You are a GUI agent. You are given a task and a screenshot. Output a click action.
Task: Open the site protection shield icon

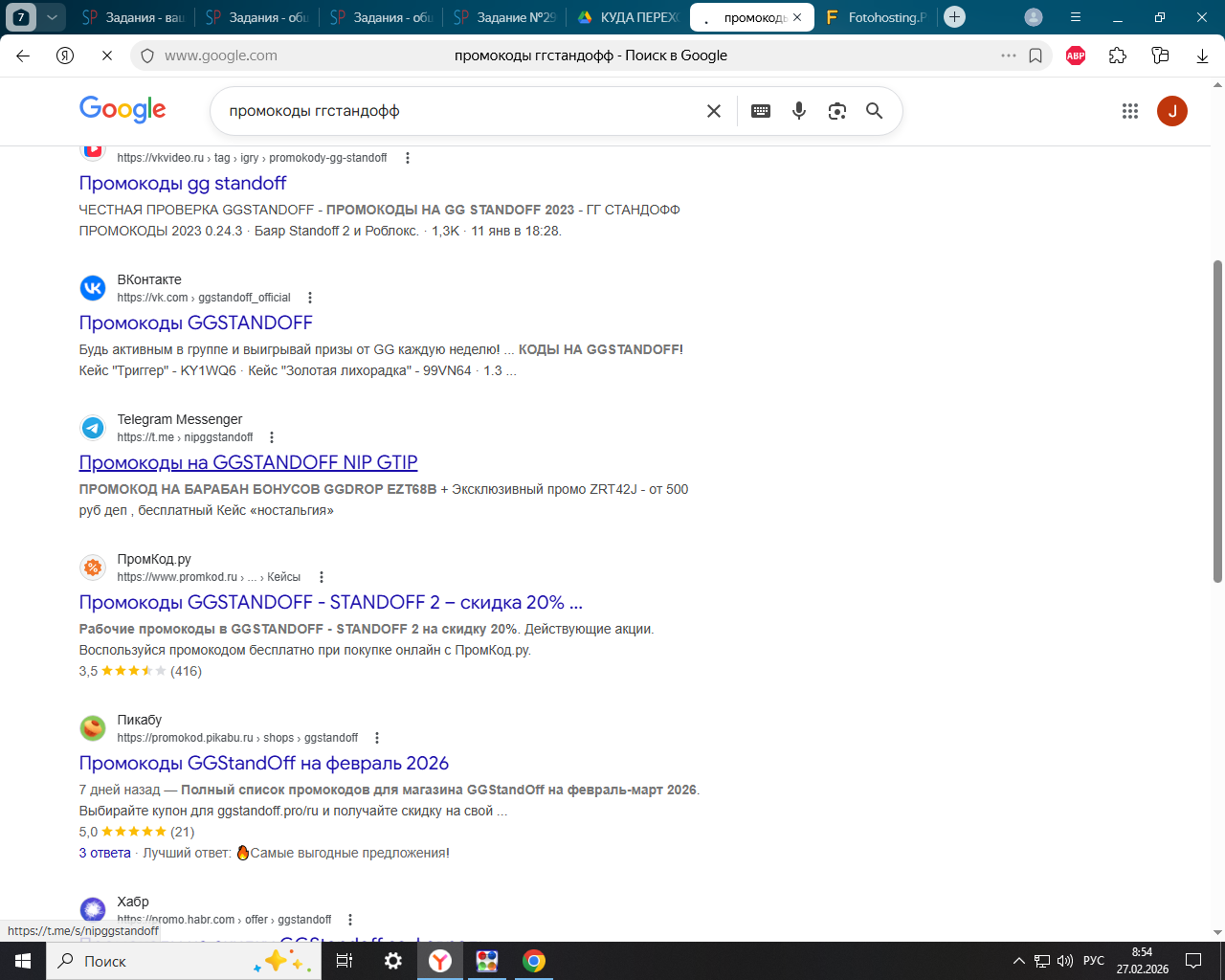(x=147, y=56)
